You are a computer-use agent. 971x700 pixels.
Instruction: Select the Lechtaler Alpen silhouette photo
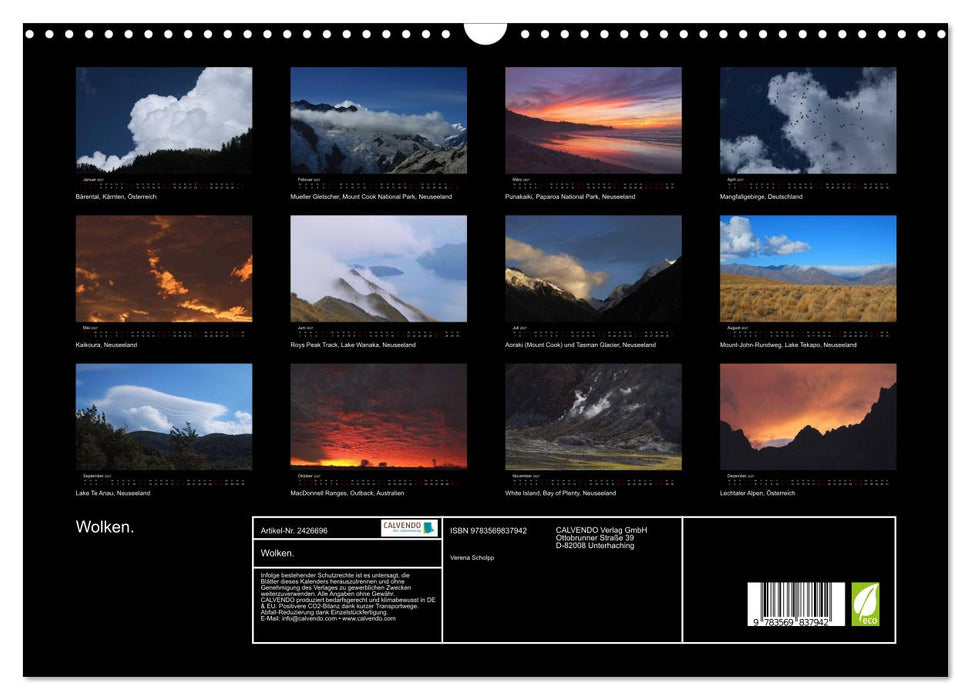(808, 416)
